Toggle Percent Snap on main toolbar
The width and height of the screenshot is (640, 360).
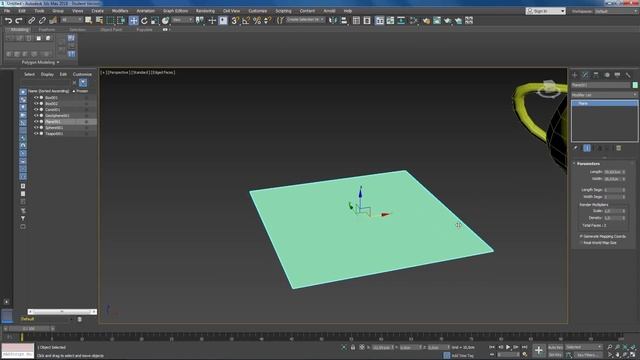[x=257, y=20]
